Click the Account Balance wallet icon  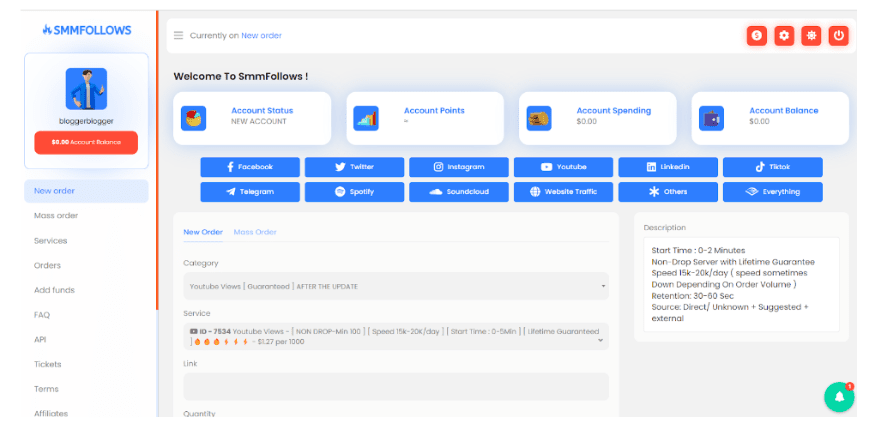coord(711,118)
